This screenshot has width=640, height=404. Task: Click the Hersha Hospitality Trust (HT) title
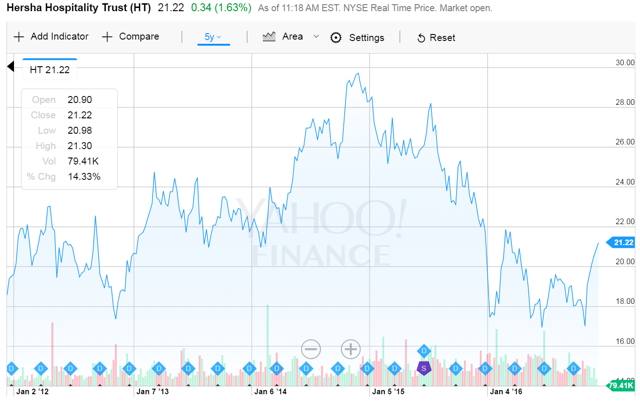[79, 8]
